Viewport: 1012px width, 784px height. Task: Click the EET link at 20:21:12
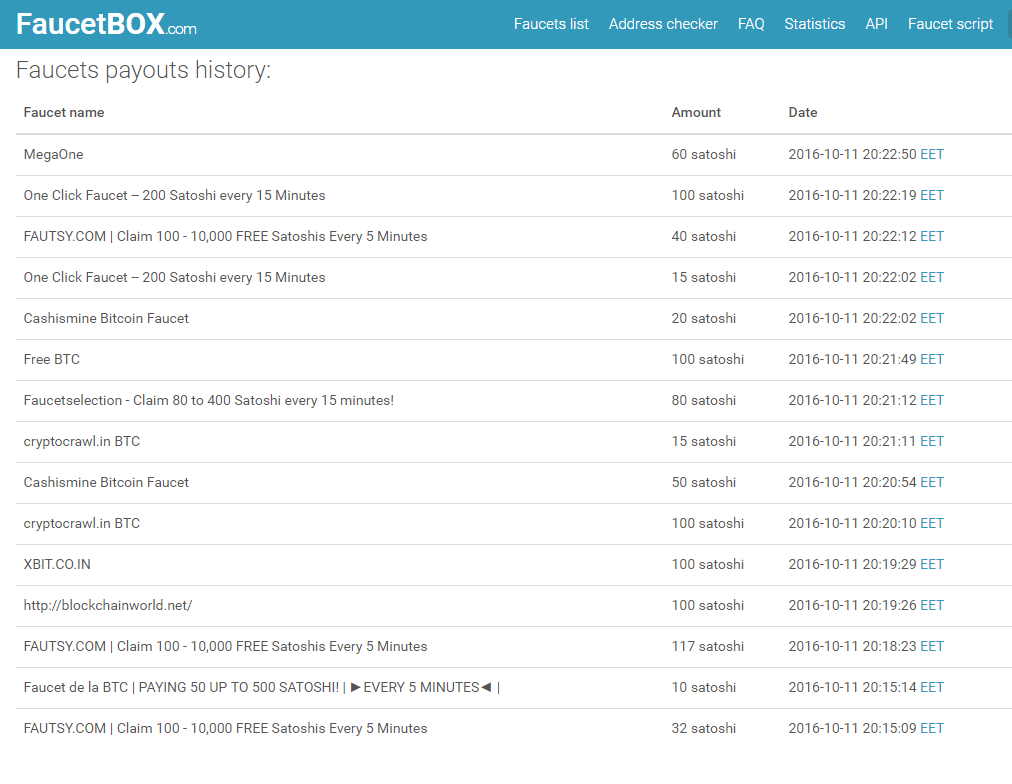932,400
